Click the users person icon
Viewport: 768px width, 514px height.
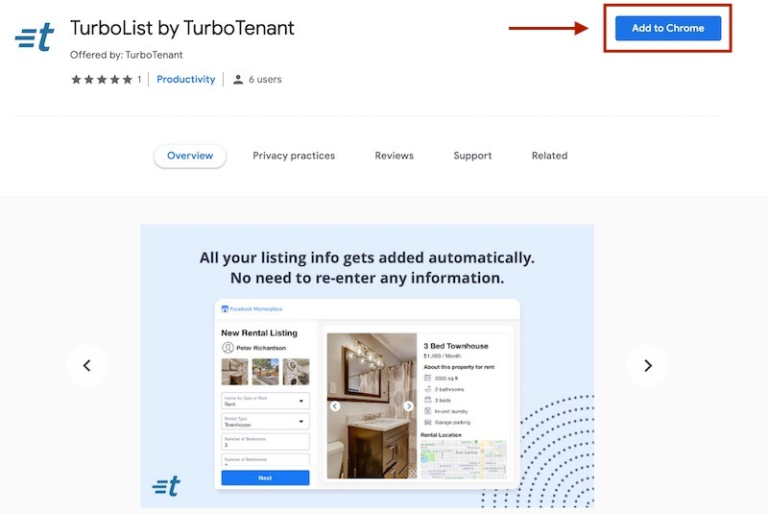tap(238, 79)
